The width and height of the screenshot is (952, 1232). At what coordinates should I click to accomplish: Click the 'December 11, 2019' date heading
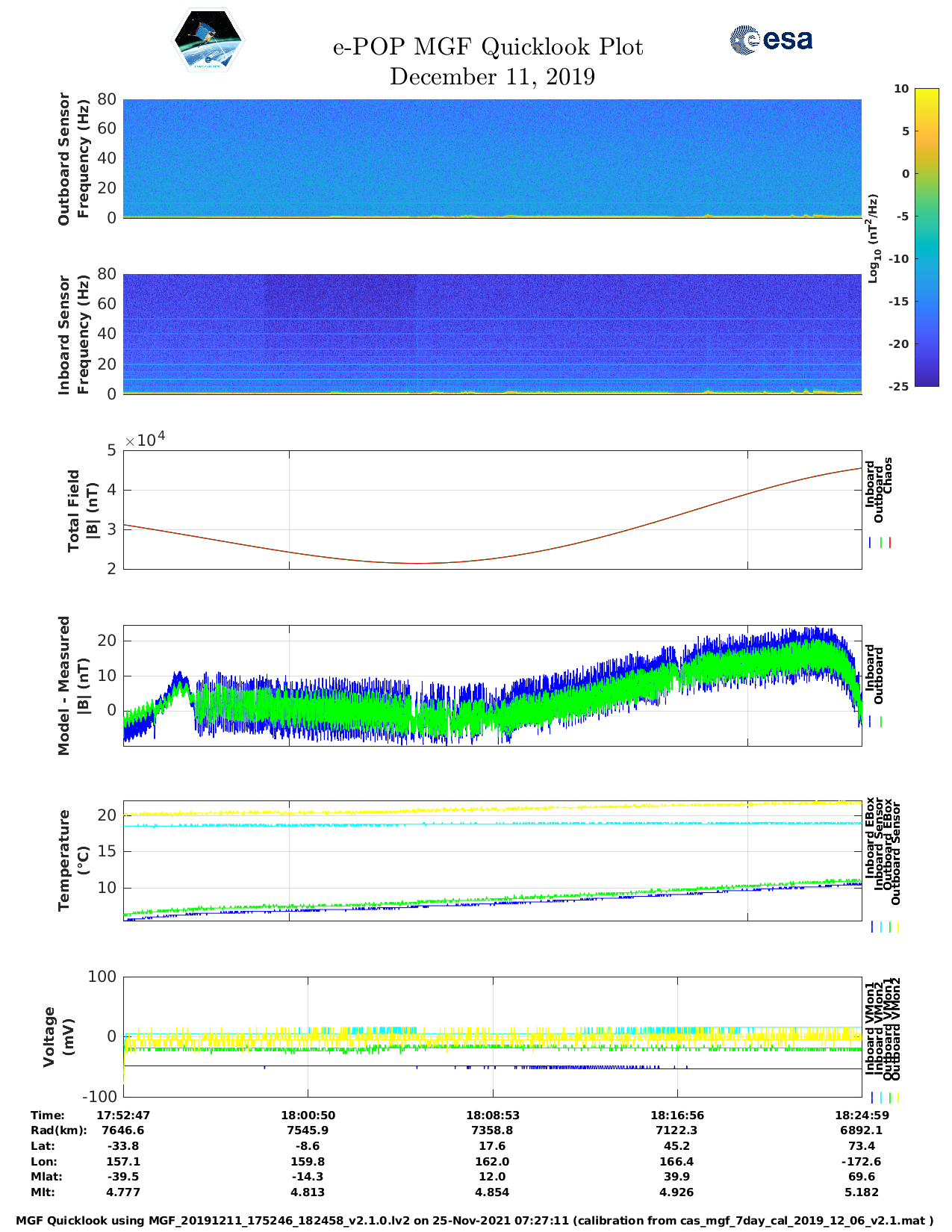coord(492,77)
